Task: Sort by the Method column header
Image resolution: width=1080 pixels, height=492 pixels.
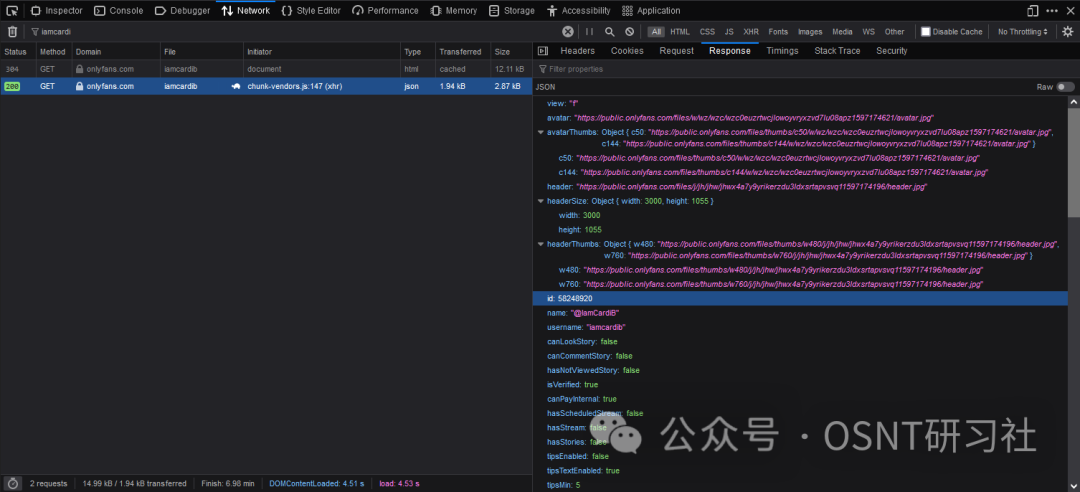Action: pos(54,52)
